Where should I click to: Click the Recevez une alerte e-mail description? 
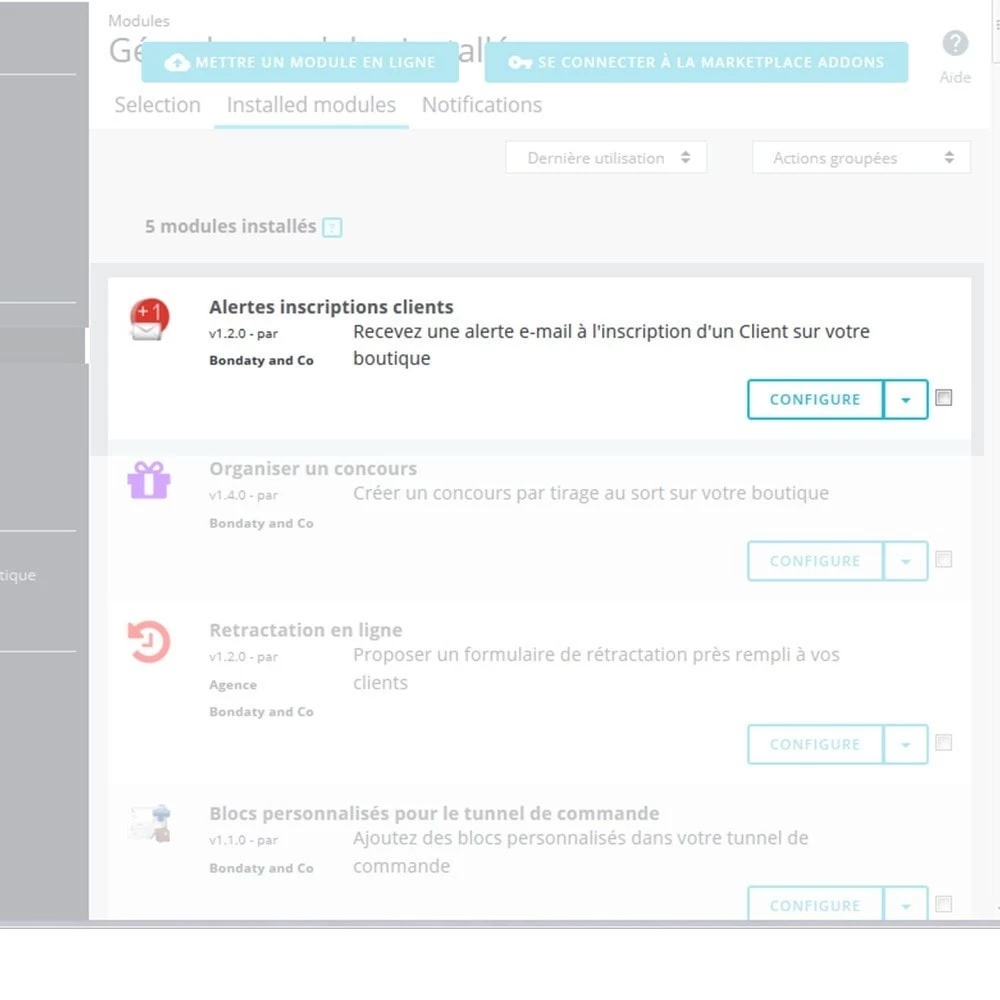[611, 345]
